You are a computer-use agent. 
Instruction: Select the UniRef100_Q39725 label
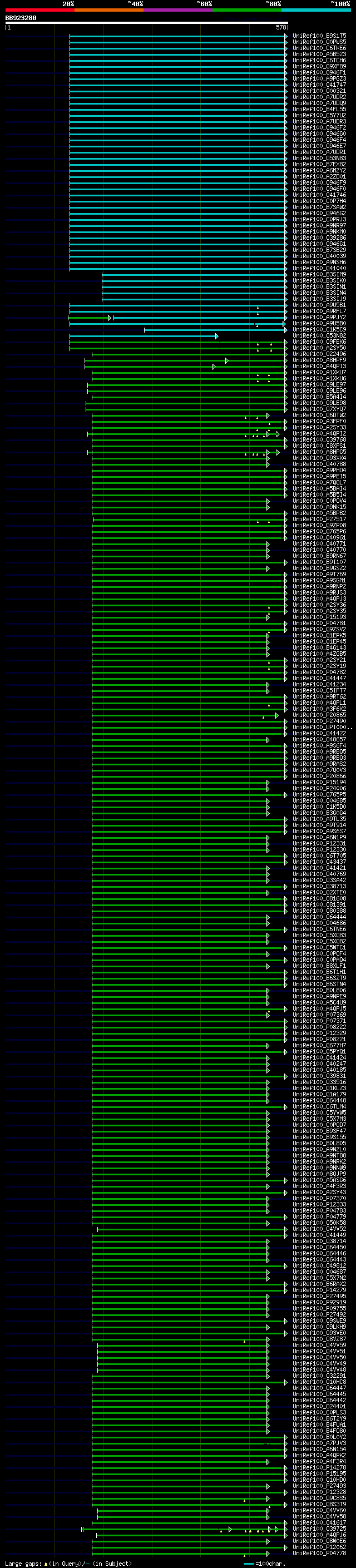pyautogui.click(x=319, y=1529)
